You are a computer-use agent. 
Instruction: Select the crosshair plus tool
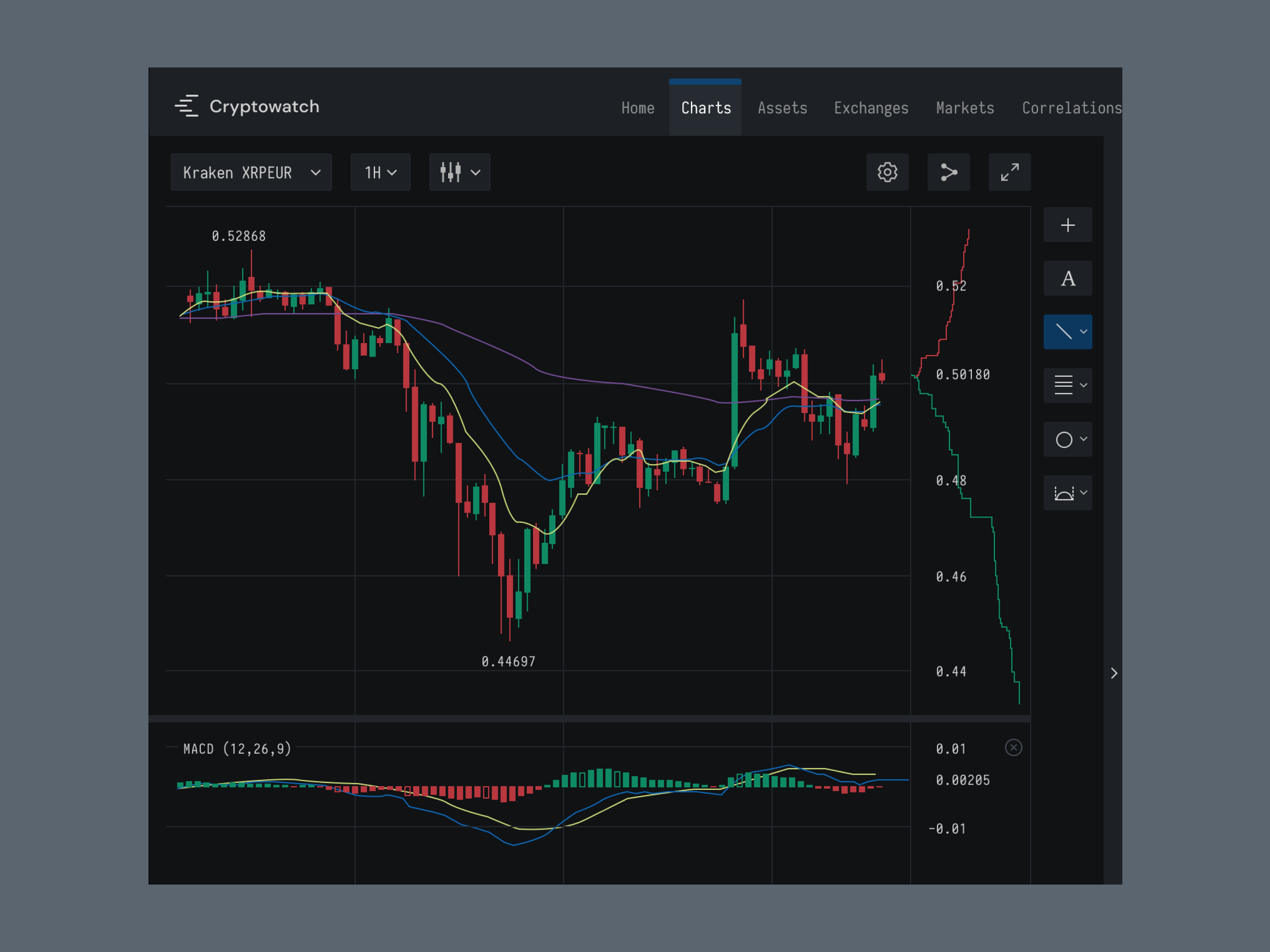[x=1067, y=225]
